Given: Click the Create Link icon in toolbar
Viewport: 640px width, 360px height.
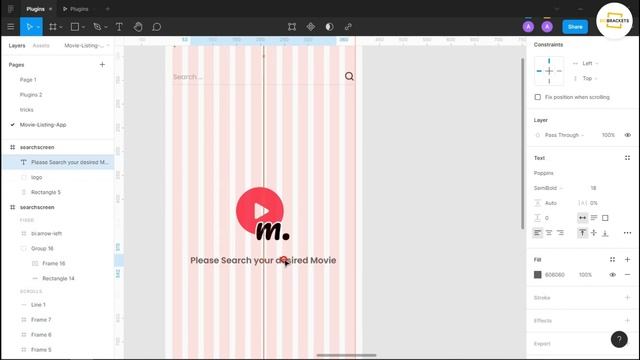Looking at the screenshot, I should (348, 27).
